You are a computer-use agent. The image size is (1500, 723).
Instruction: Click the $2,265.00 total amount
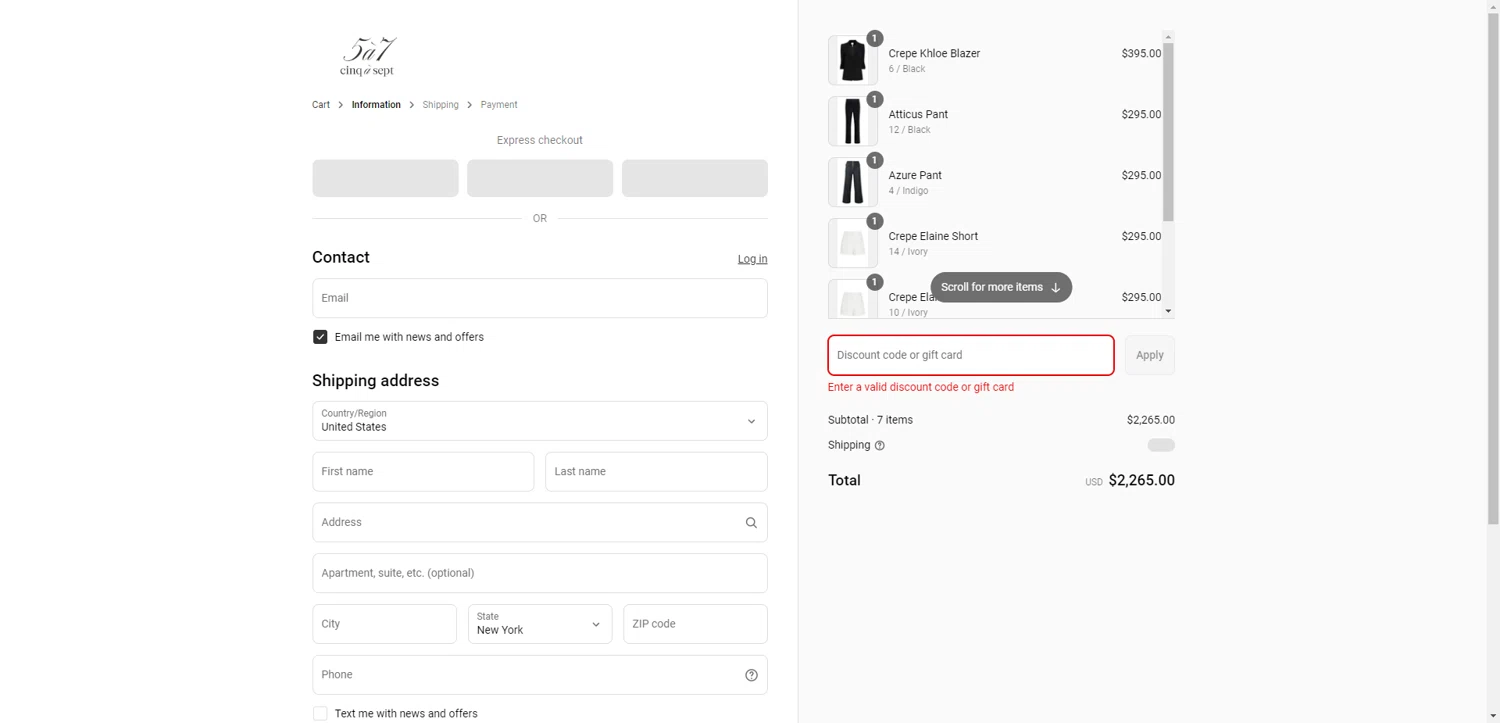pyautogui.click(x=1142, y=480)
